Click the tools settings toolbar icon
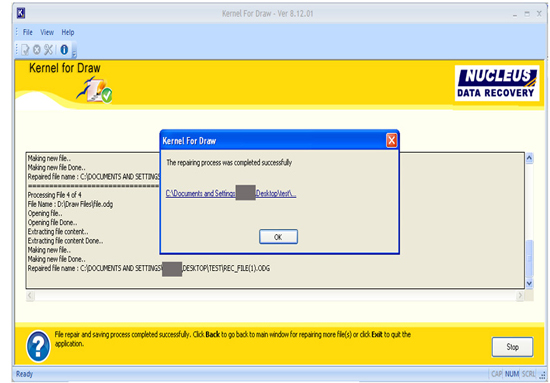This screenshot has height=383, width=550. pos(48,50)
